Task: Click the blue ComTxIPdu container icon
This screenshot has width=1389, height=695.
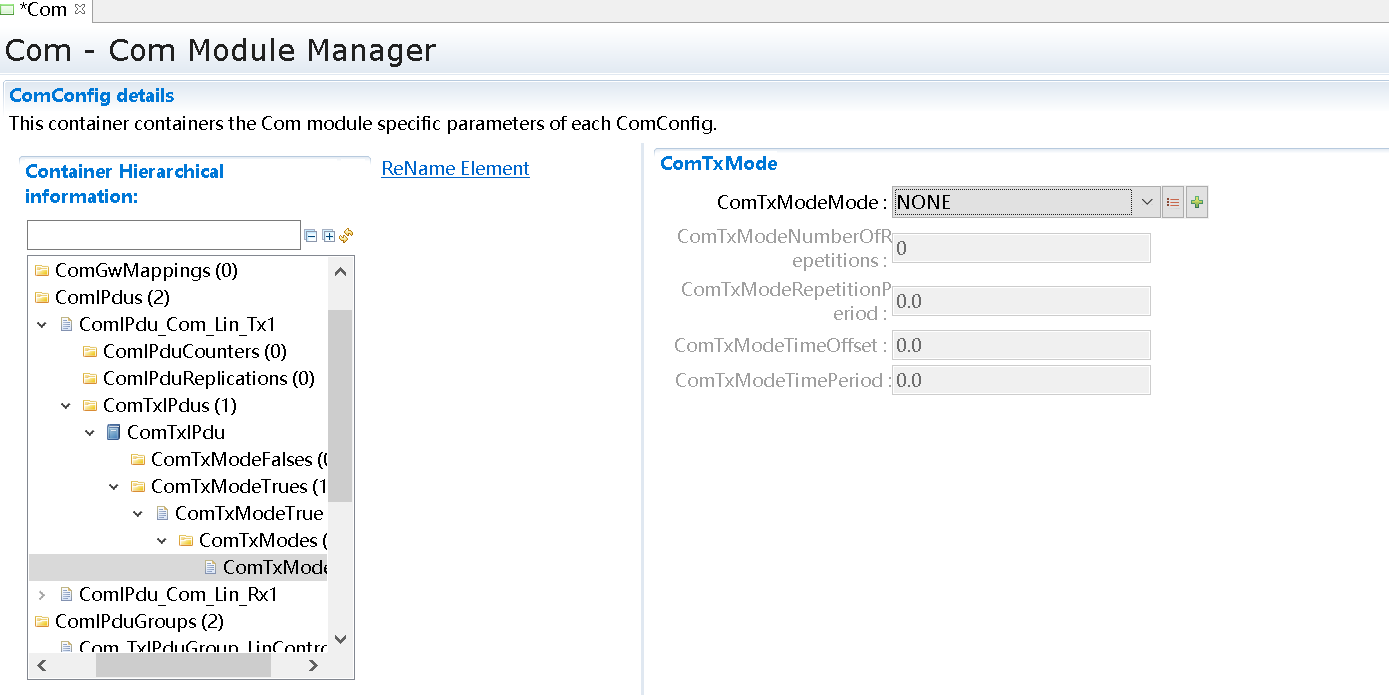Action: point(113,433)
